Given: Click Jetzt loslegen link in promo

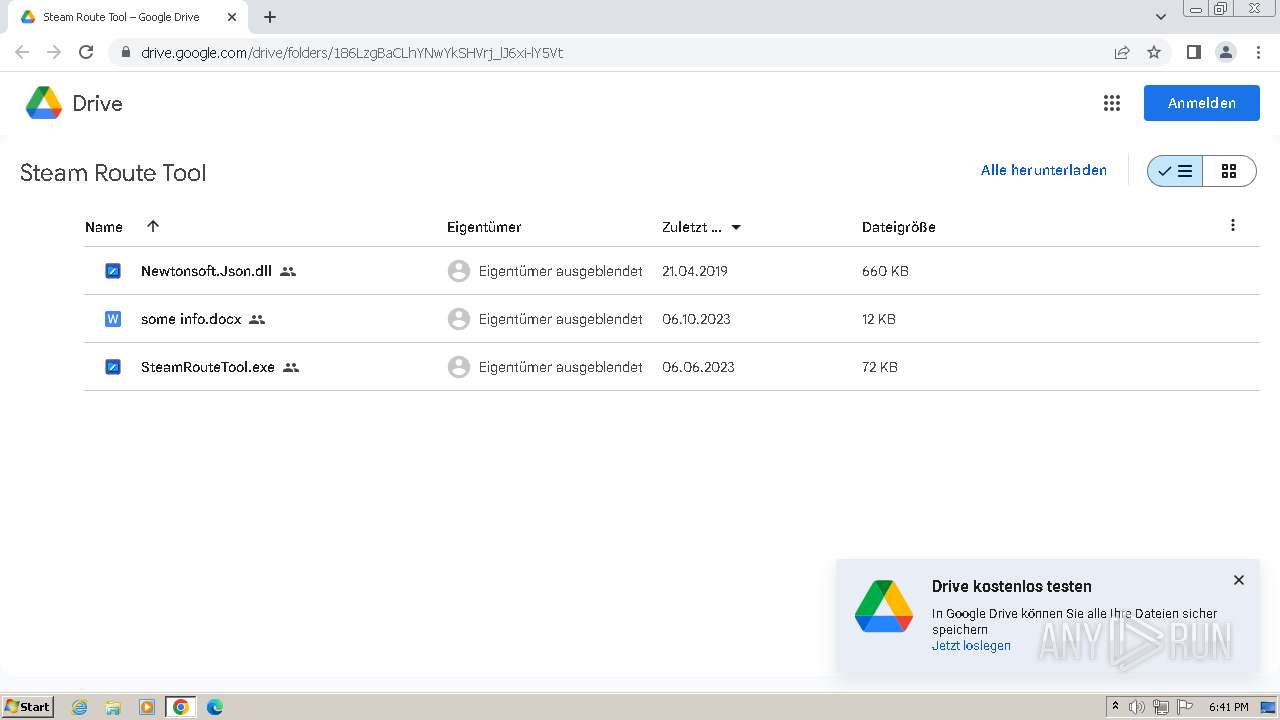Looking at the screenshot, I should pos(971,646).
